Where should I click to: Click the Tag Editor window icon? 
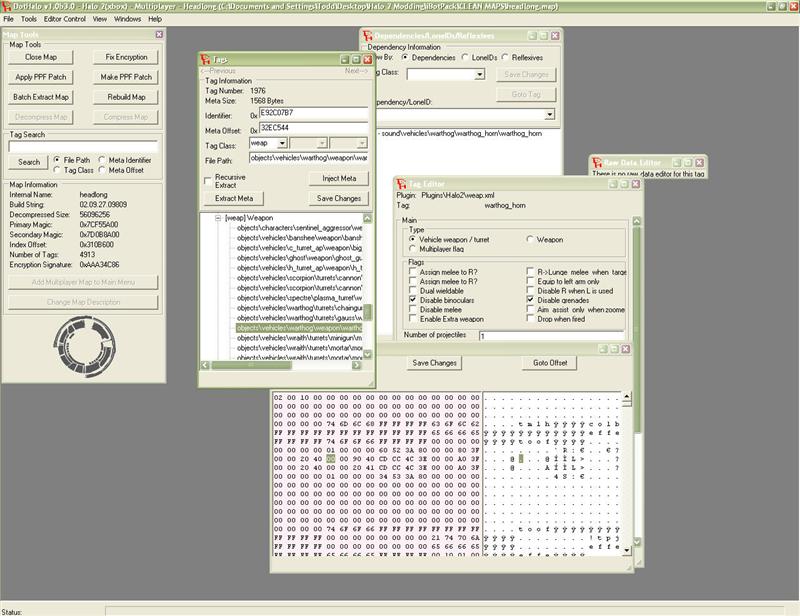[x=402, y=184]
